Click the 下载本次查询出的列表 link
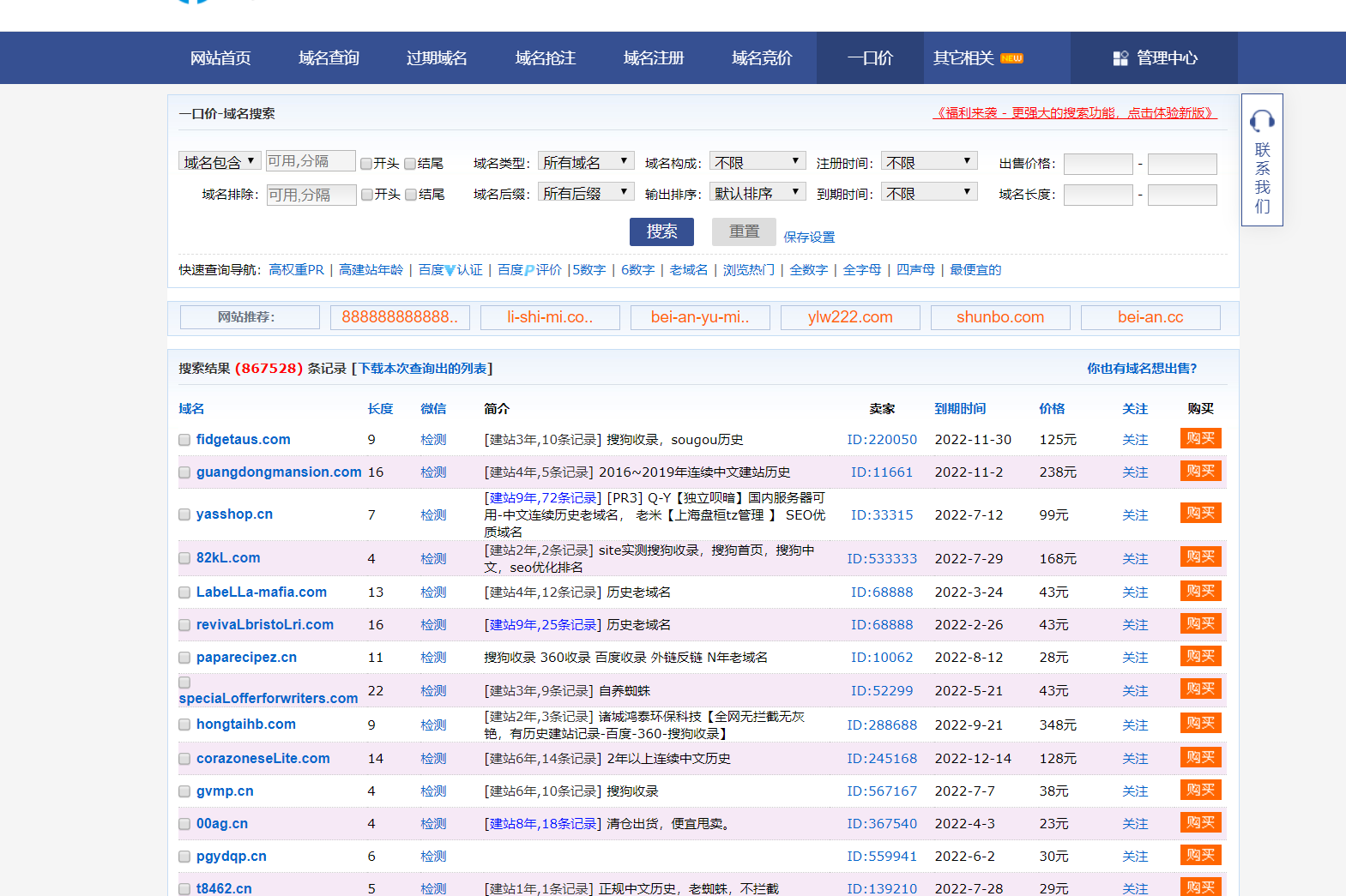The image size is (1346, 896). pyautogui.click(x=422, y=369)
